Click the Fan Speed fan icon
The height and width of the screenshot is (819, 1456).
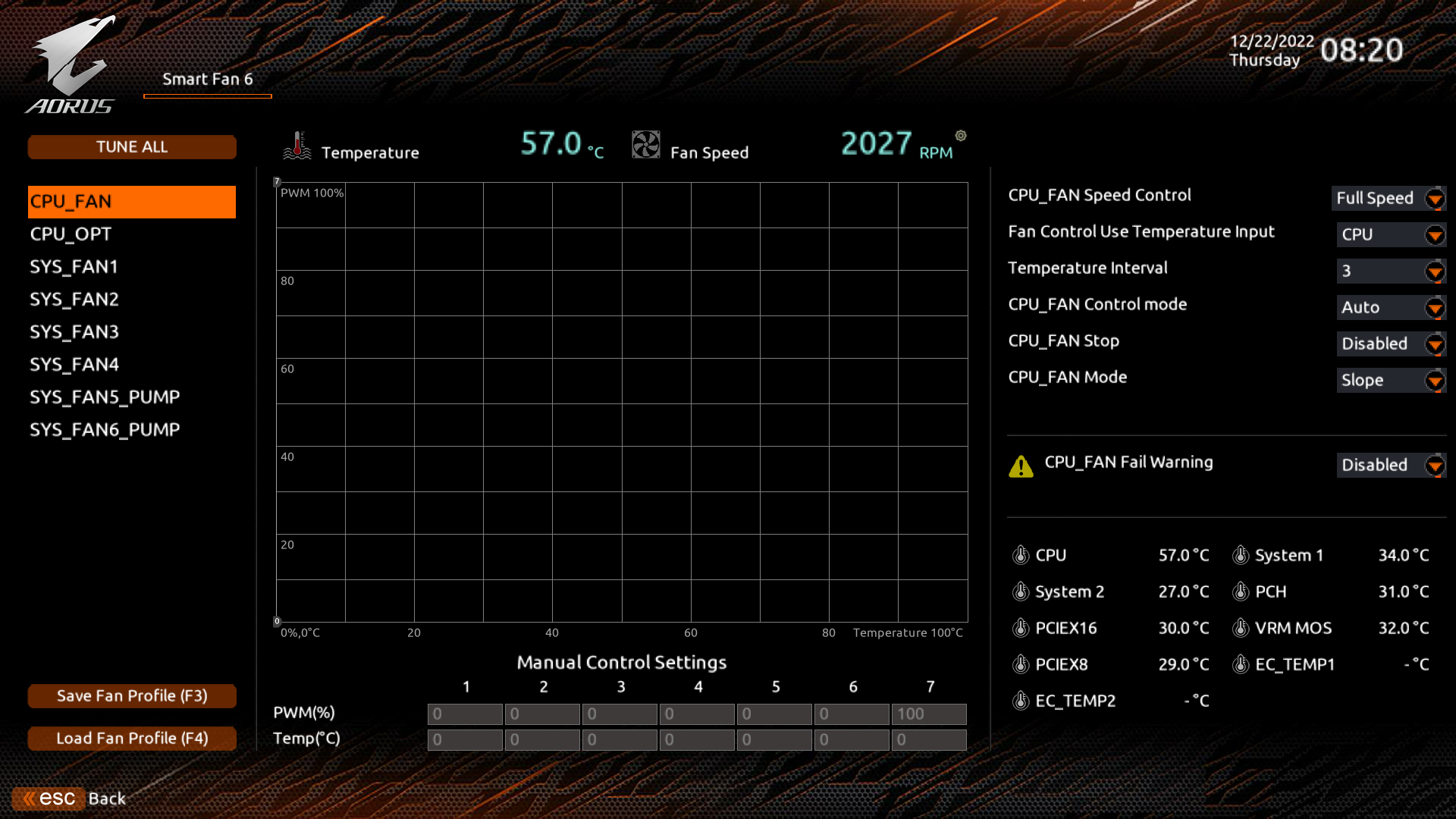click(x=646, y=145)
